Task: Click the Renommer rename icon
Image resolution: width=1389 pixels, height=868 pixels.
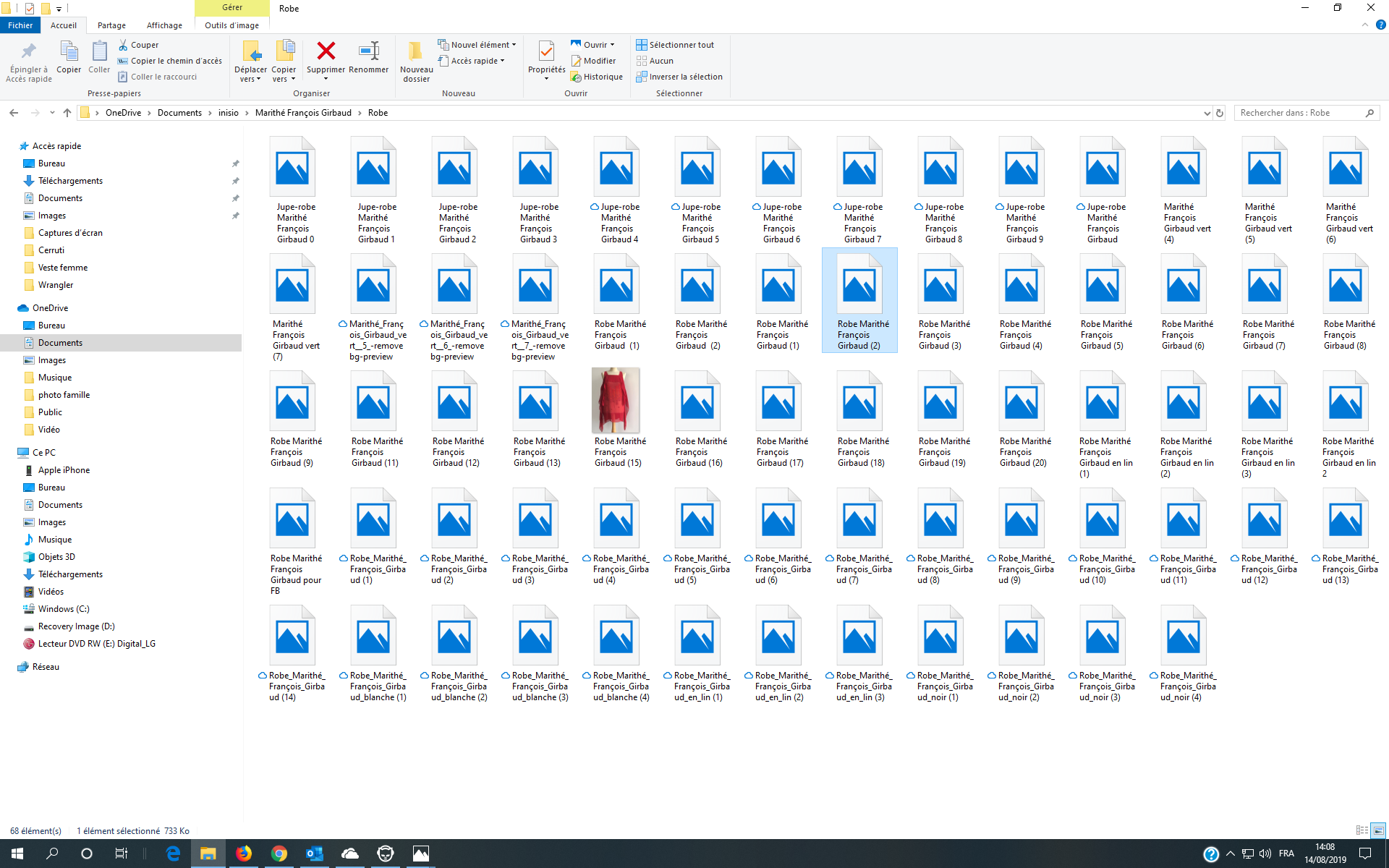Action: [369, 51]
